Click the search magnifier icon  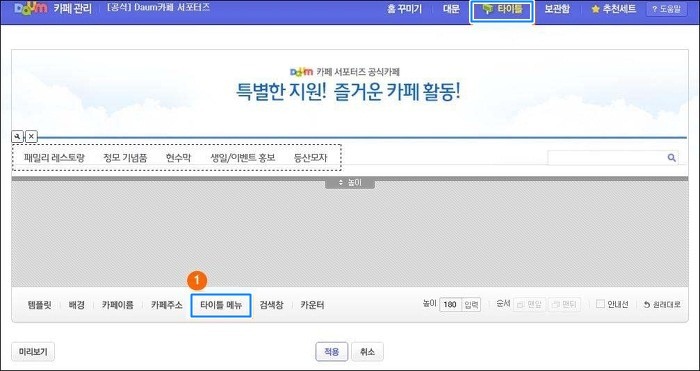(x=671, y=158)
